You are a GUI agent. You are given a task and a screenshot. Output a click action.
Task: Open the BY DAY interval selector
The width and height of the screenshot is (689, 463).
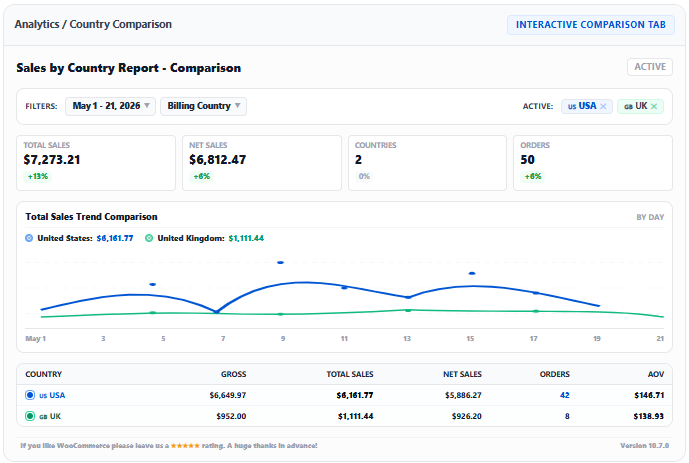tap(650, 217)
